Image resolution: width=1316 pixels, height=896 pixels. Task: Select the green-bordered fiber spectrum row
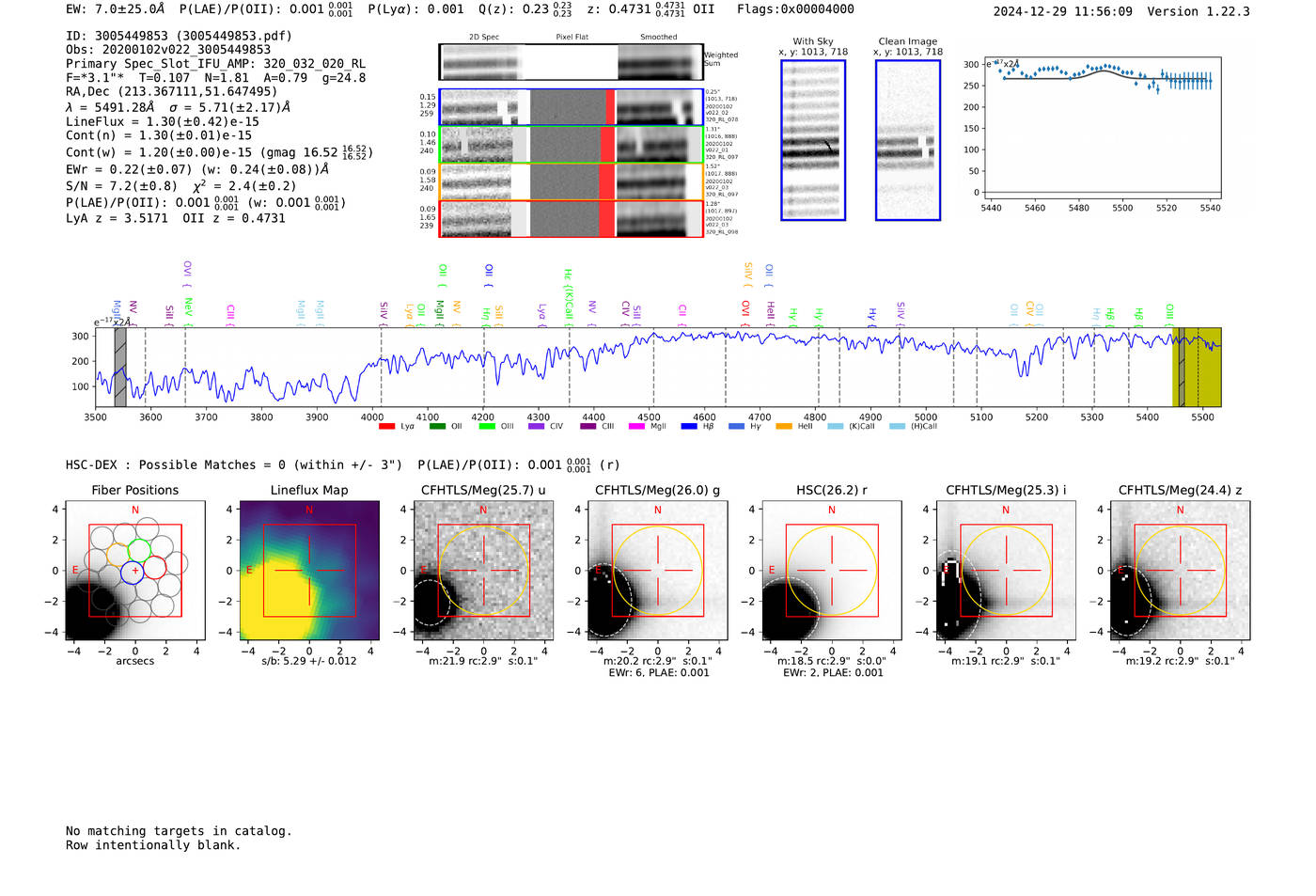point(571,144)
